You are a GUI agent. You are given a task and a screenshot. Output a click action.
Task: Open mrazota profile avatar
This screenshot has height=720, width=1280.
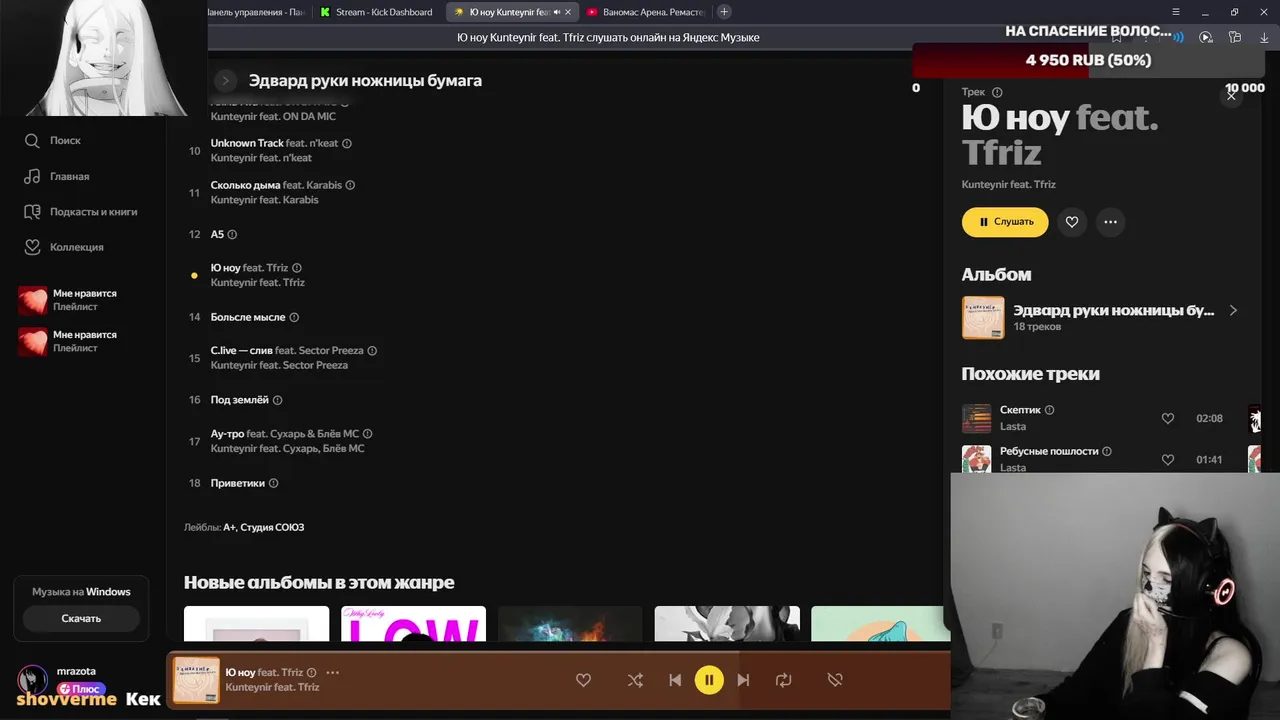tap(33, 679)
